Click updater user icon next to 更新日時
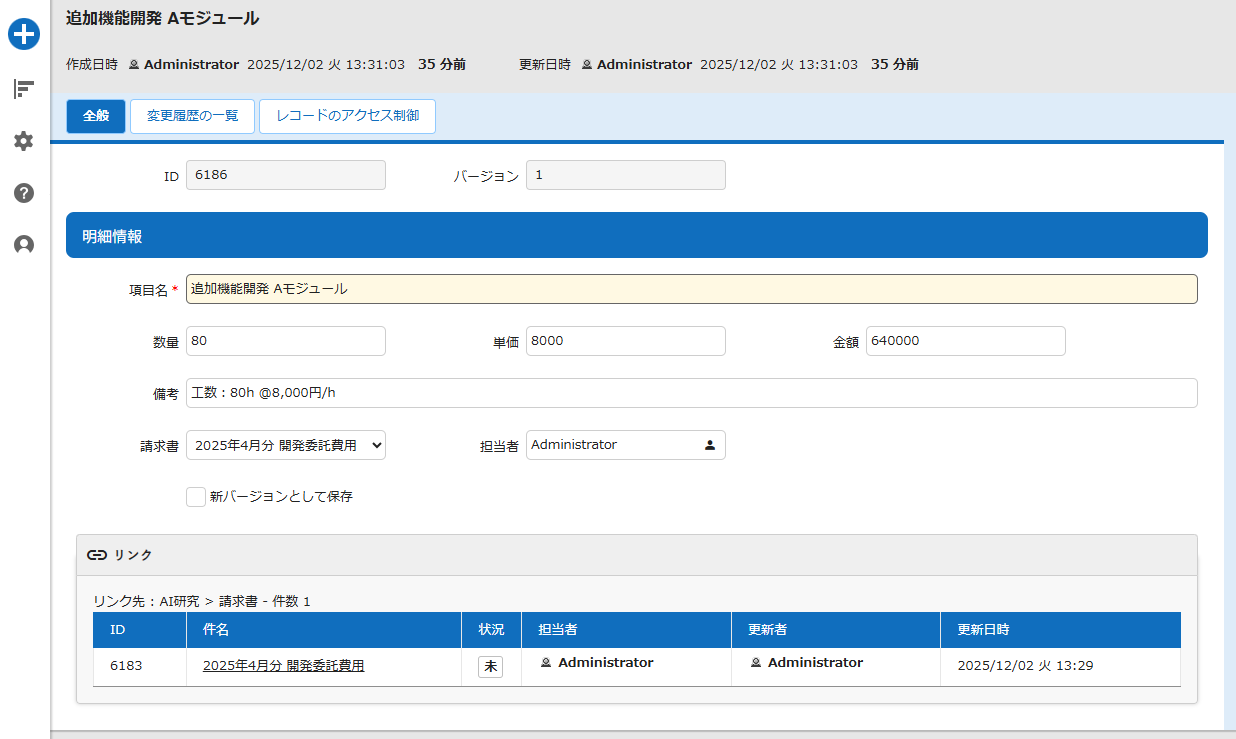 click(587, 64)
